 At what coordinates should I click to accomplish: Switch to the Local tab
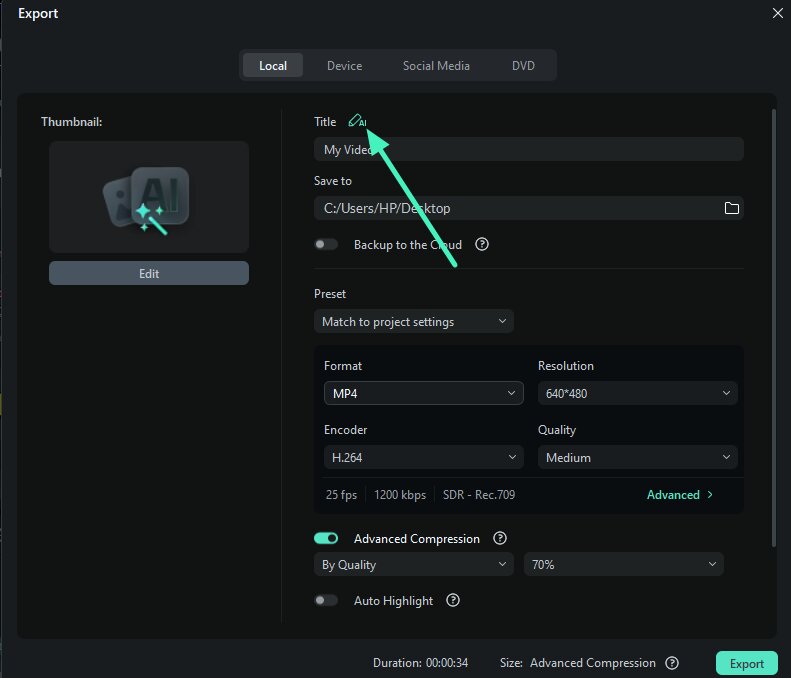point(273,66)
